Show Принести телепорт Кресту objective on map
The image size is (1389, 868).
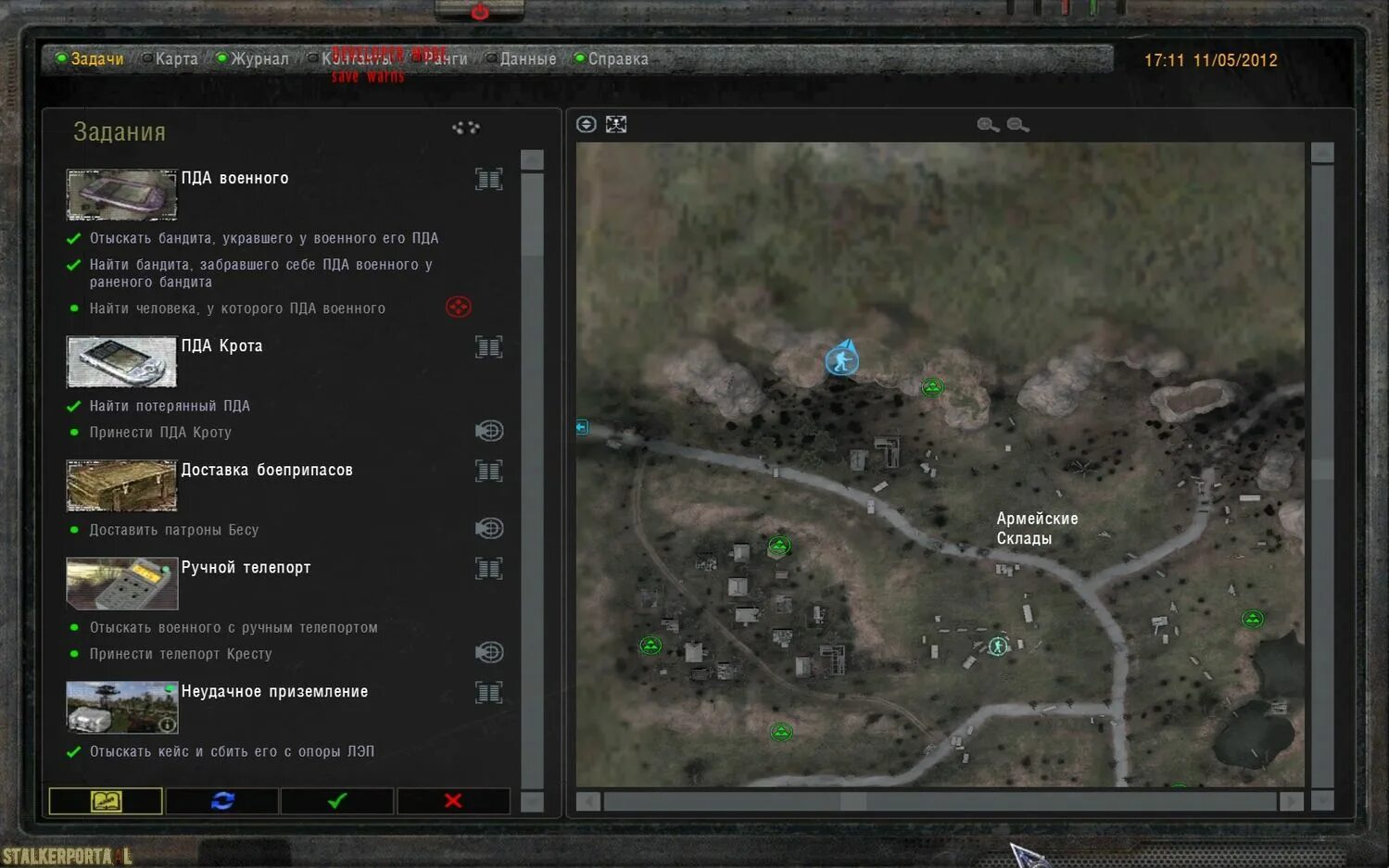[x=489, y=652]
